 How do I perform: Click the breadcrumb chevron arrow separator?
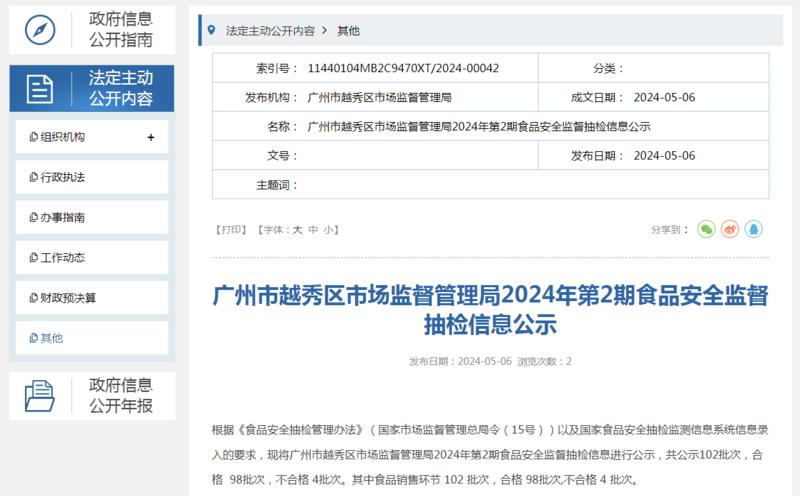point(324,31)
